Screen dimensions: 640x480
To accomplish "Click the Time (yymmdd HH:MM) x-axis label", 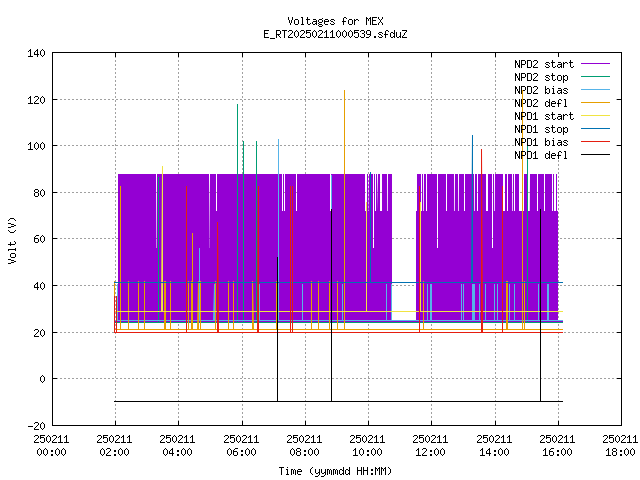I will [x=335, y=471].
